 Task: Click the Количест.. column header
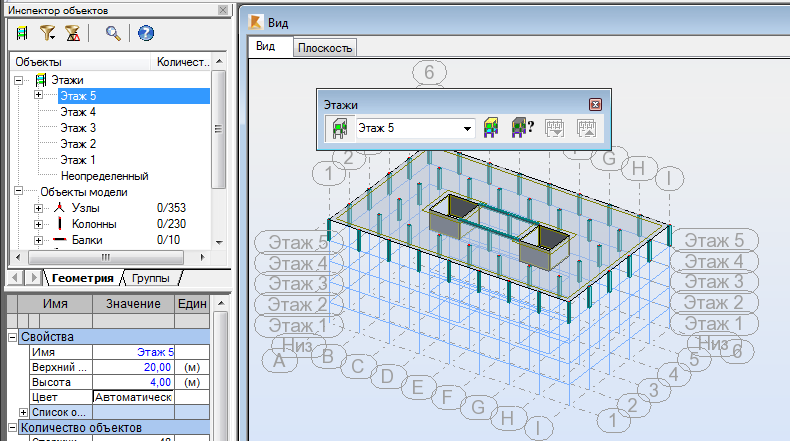coord(181,62)
